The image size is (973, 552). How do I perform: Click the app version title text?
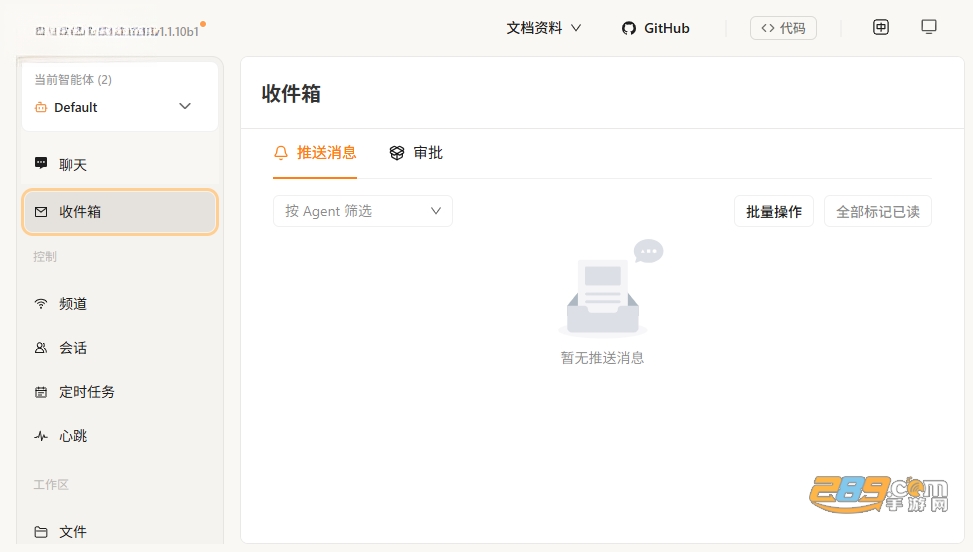pyautogui.click(x=117, y=31)
